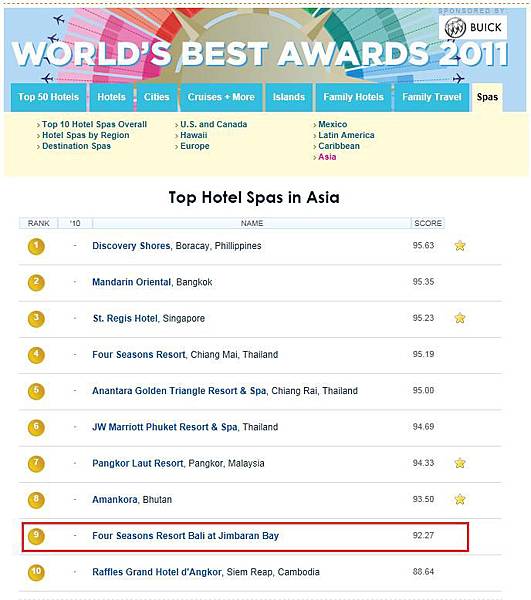Open Hotel Spas by Region link
Image resolution: width=531 pixels, height=600 pixels.
[86, 135]
